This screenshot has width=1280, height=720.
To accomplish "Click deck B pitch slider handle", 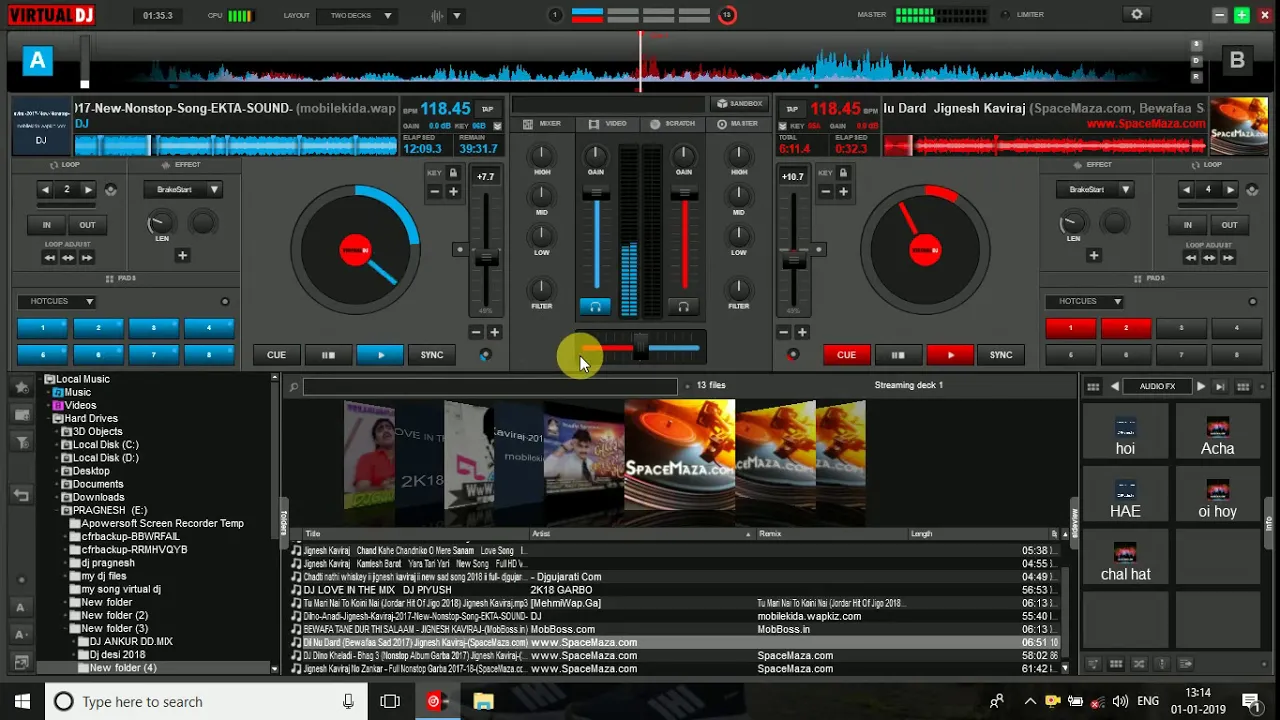I will (793, 259).
